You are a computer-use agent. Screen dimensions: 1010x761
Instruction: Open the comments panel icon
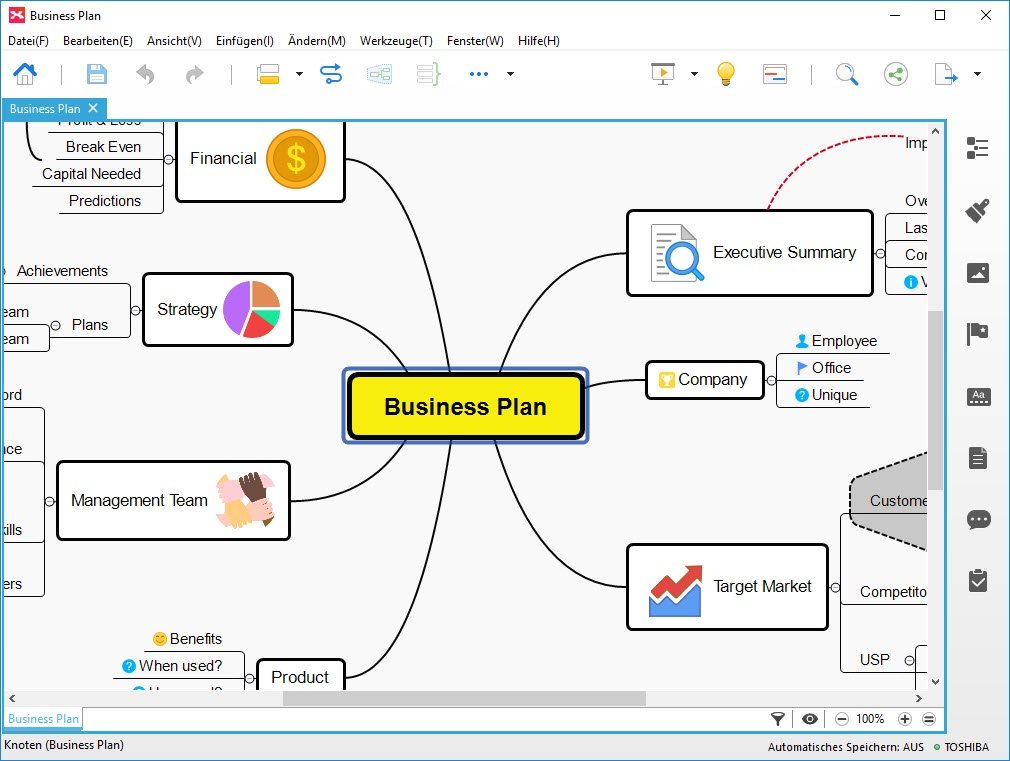978,519
